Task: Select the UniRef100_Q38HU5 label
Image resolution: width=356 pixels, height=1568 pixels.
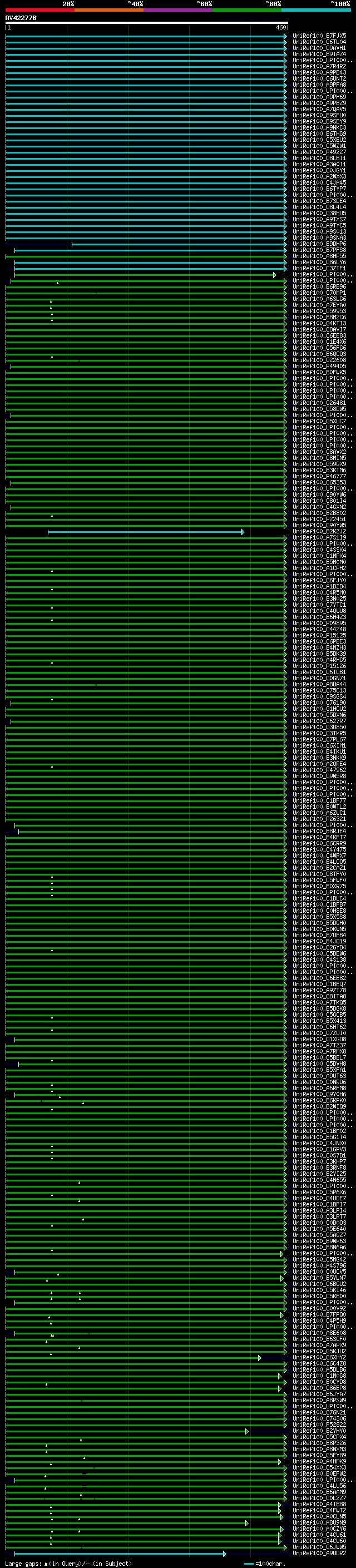Action: click(x=319, y=213)
